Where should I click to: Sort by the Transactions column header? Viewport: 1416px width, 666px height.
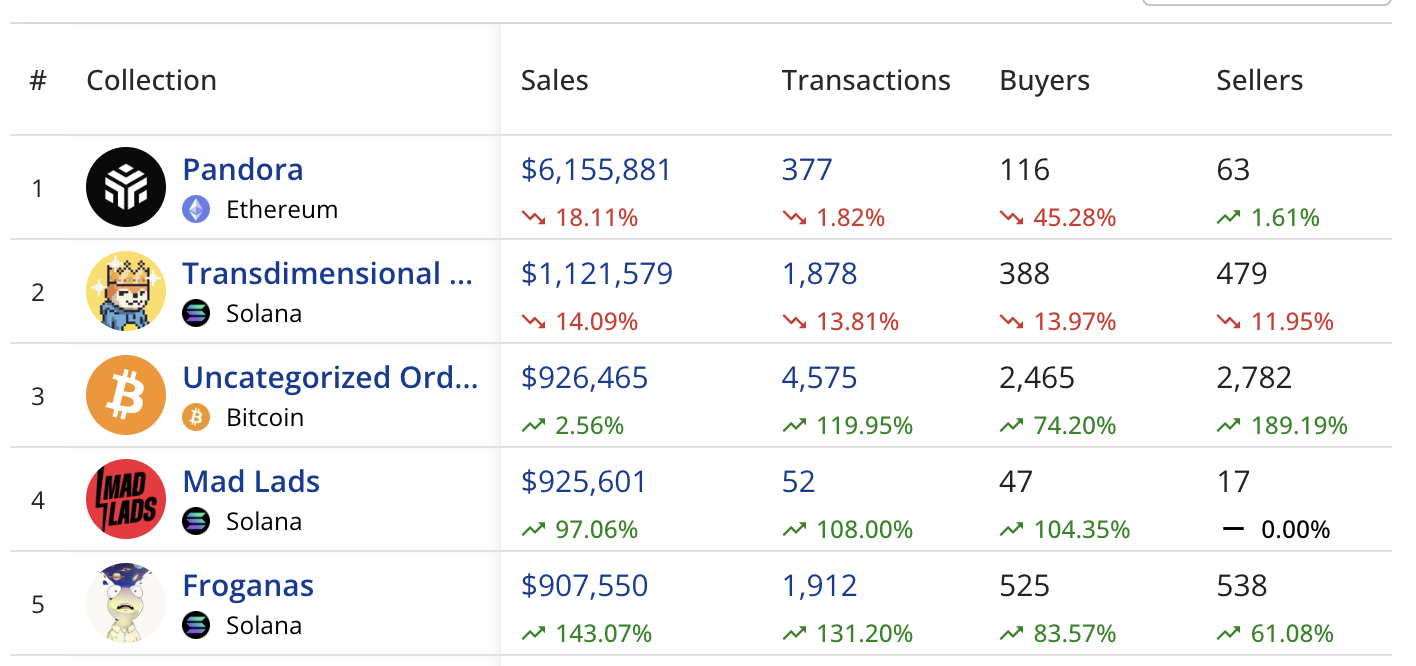pyautogui.click(x=866, y=80)
